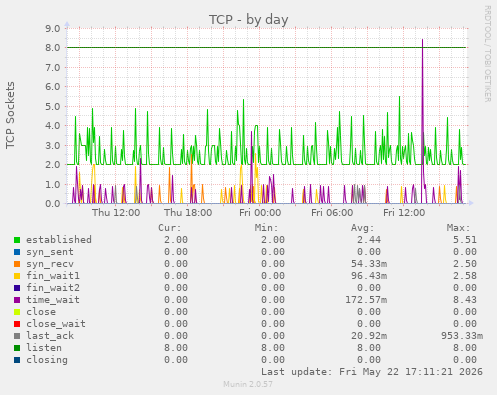Click the 'close' legend label
The image size is (497, 395).
[41, 312]
